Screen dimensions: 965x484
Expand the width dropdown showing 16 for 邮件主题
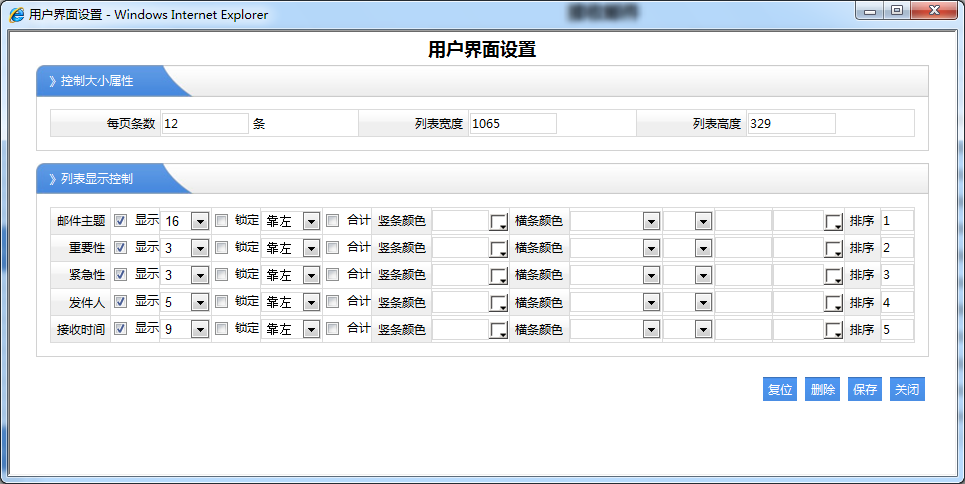click(199, 221)
